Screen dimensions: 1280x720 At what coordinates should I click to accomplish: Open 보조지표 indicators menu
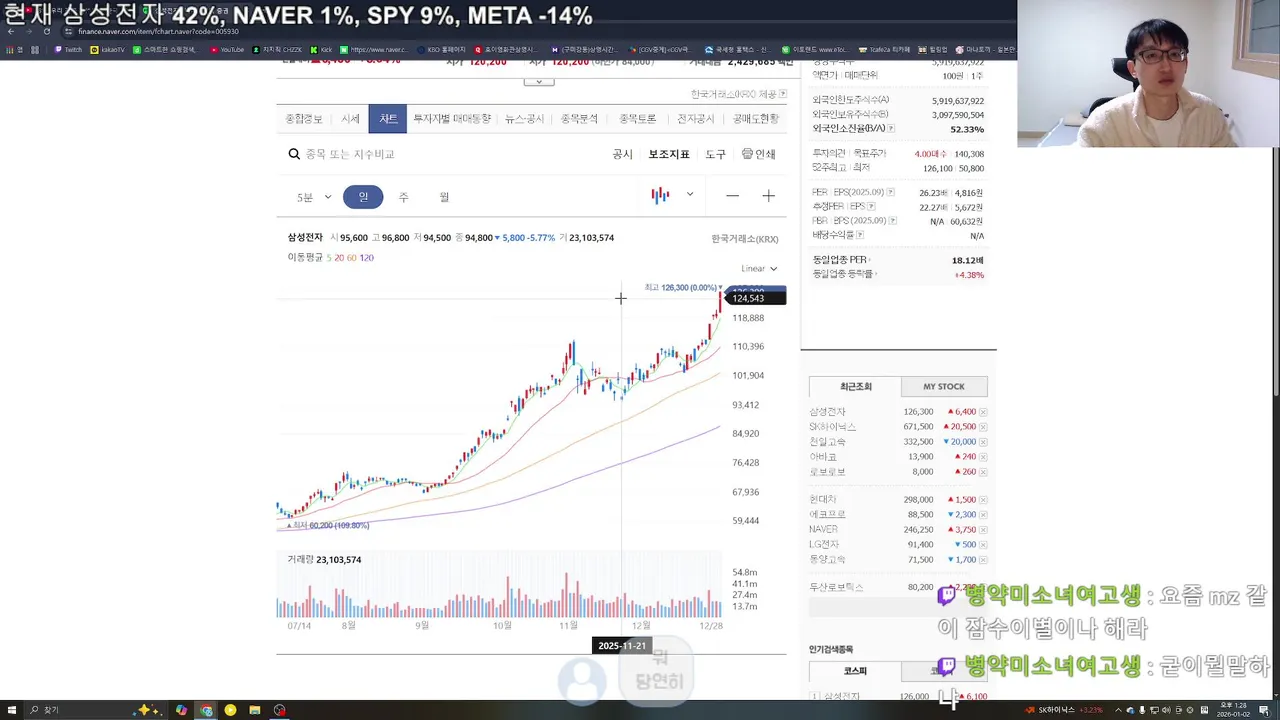click(668, 154)
